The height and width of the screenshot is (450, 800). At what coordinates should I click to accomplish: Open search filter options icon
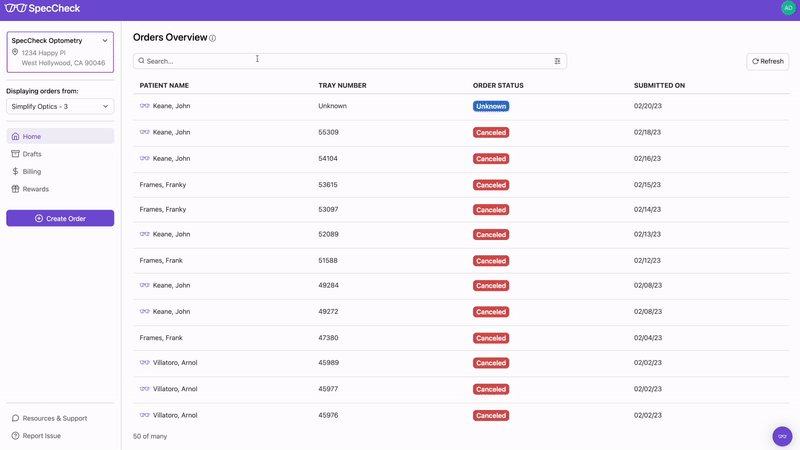coord(558,61)
